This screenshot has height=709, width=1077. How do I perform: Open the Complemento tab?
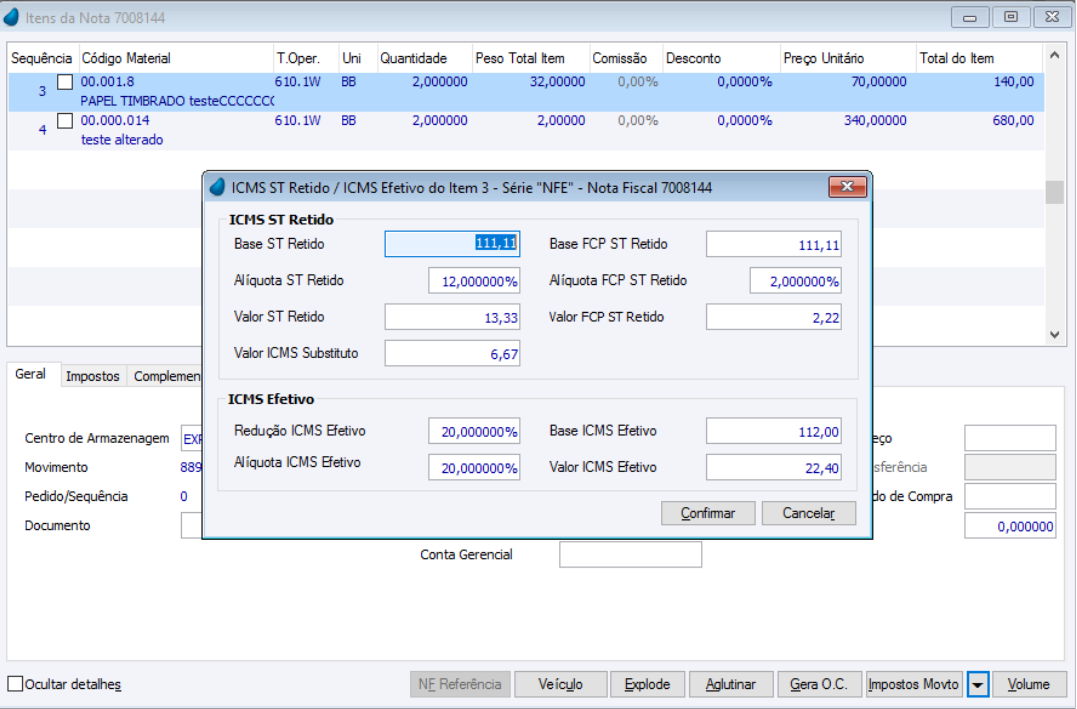166,376
